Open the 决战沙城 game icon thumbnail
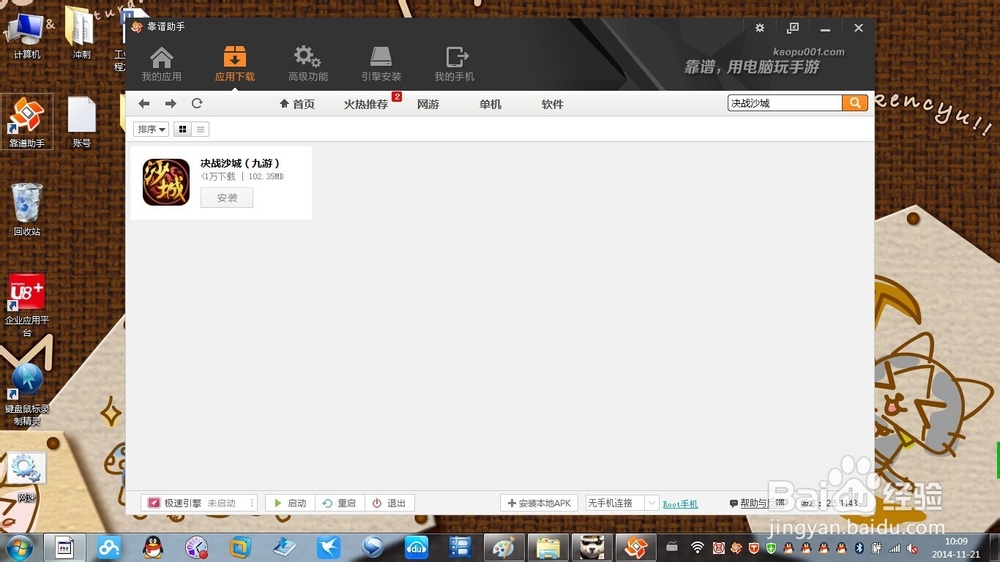Viewport: 1000px width, 562px height. [166, 182]
